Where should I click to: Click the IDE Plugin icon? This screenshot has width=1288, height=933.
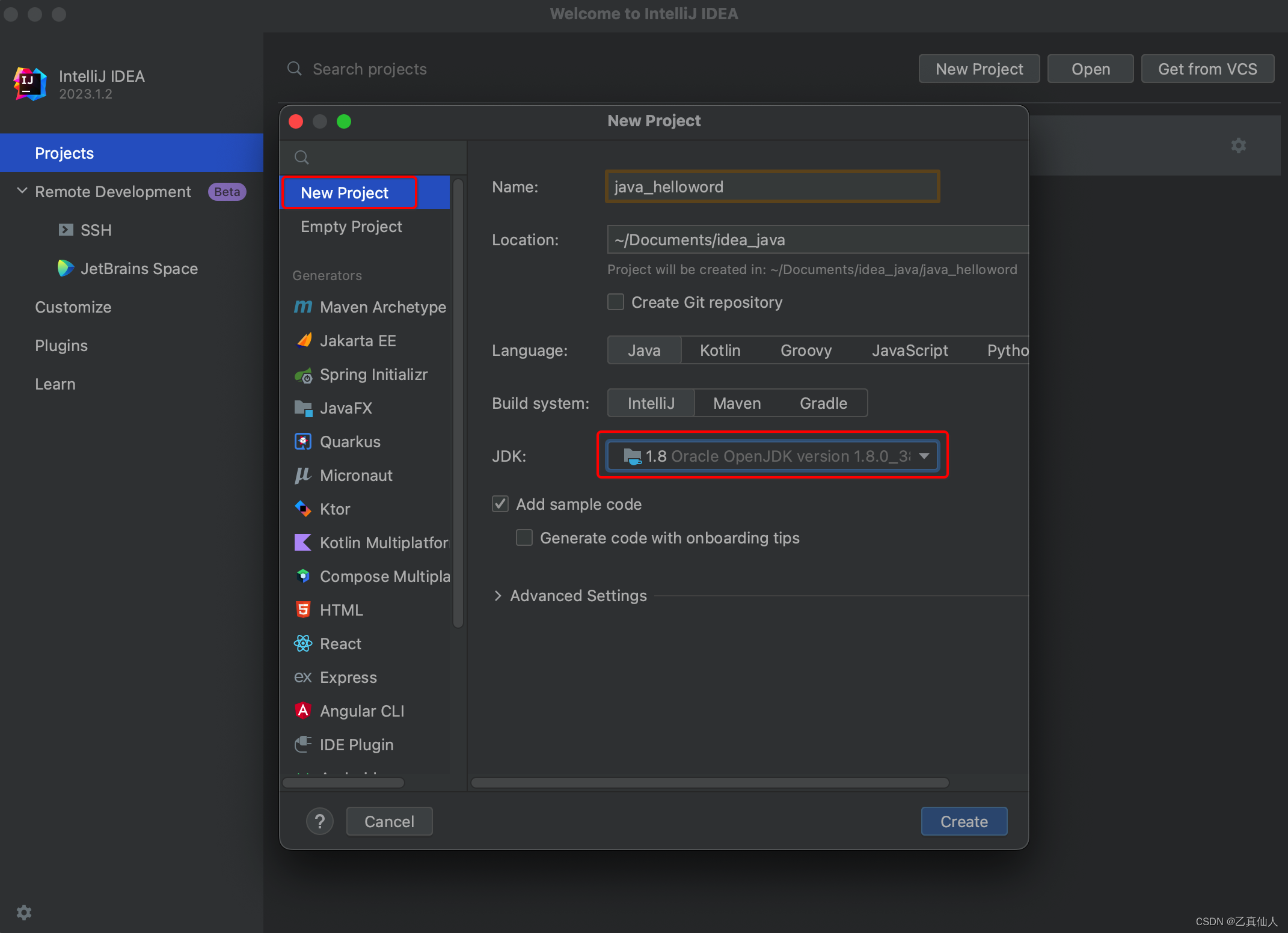tap(303, 745)
